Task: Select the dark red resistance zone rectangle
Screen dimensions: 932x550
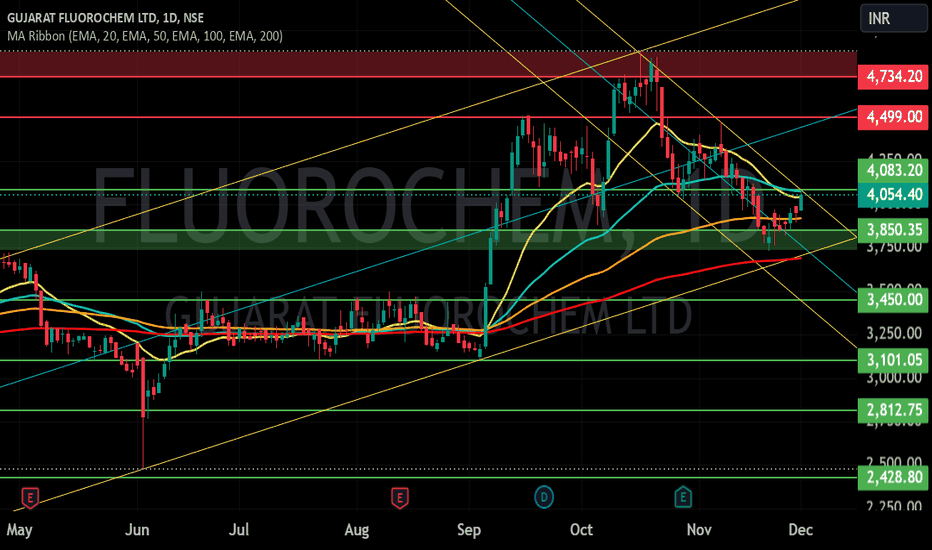Action: [x=428, y=64]
